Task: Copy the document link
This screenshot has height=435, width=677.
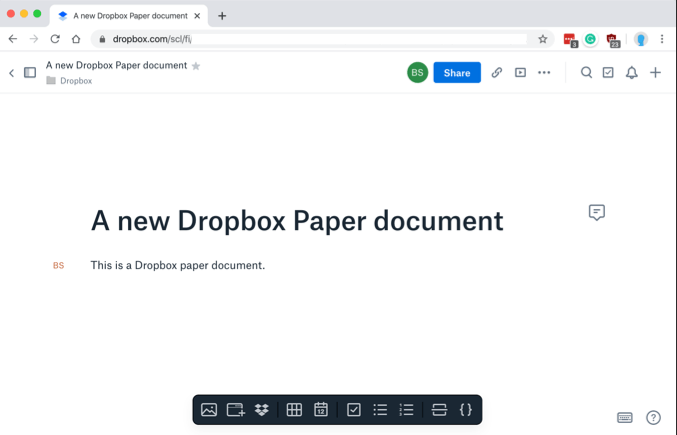Action: 497,72
